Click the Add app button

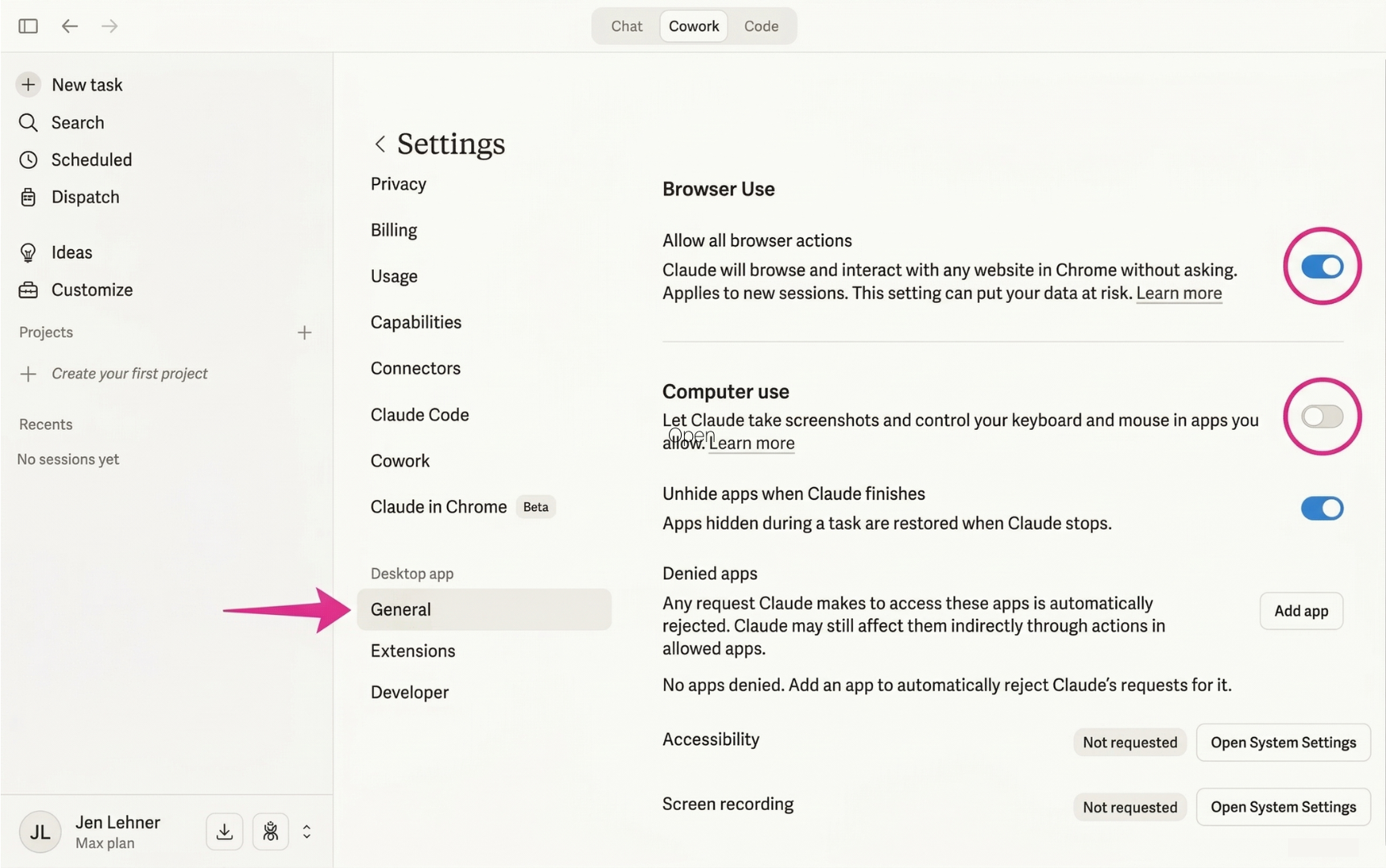1301,611
